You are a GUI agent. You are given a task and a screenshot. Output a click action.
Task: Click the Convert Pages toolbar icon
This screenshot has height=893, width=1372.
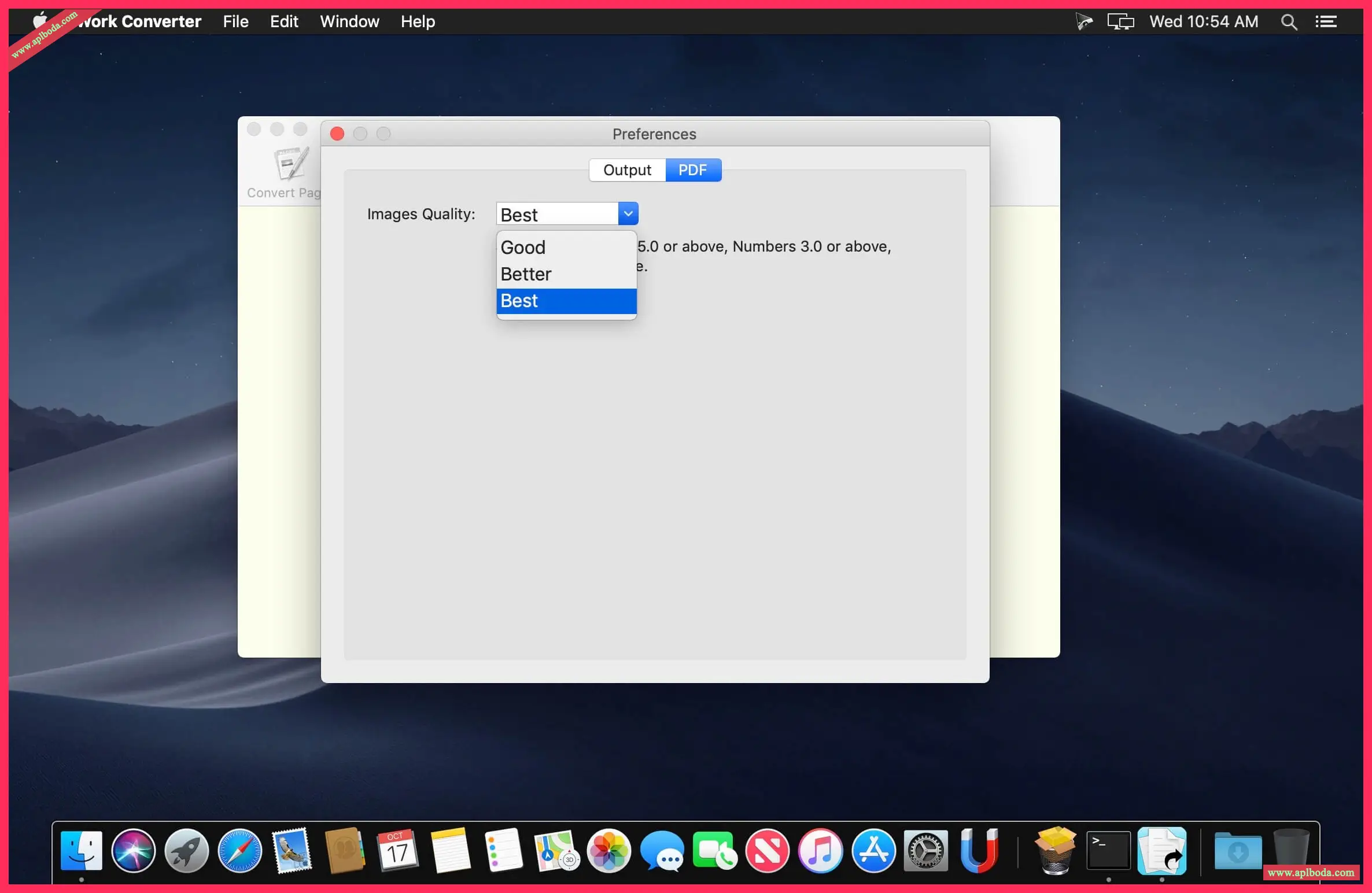pos(290,165)
